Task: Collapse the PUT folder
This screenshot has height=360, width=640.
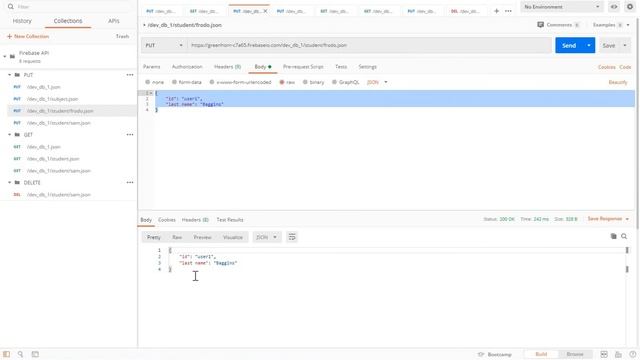Action: 9,75
